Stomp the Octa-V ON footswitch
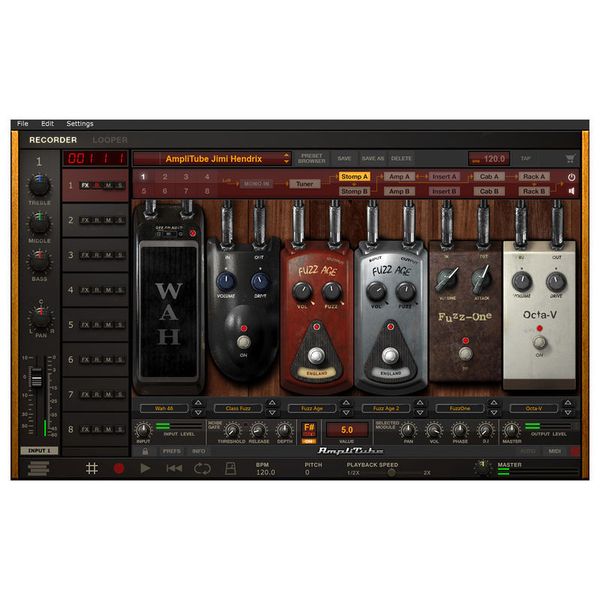Image resolution: width=600 pixels, height=600 pixels. 540,342
